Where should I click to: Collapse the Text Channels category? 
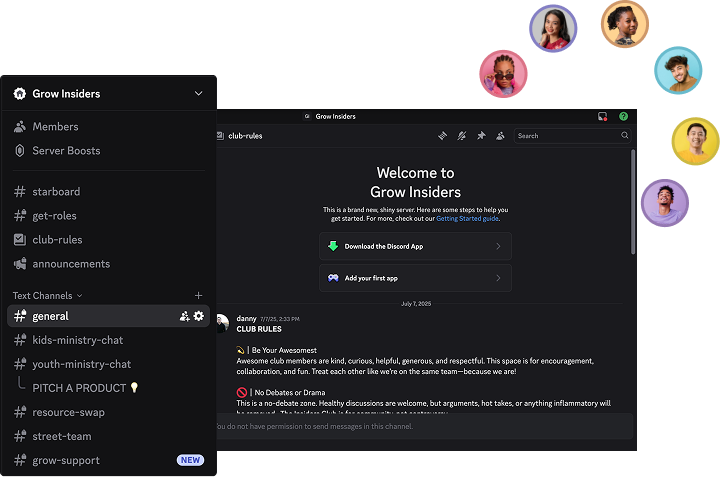(47, 296)
